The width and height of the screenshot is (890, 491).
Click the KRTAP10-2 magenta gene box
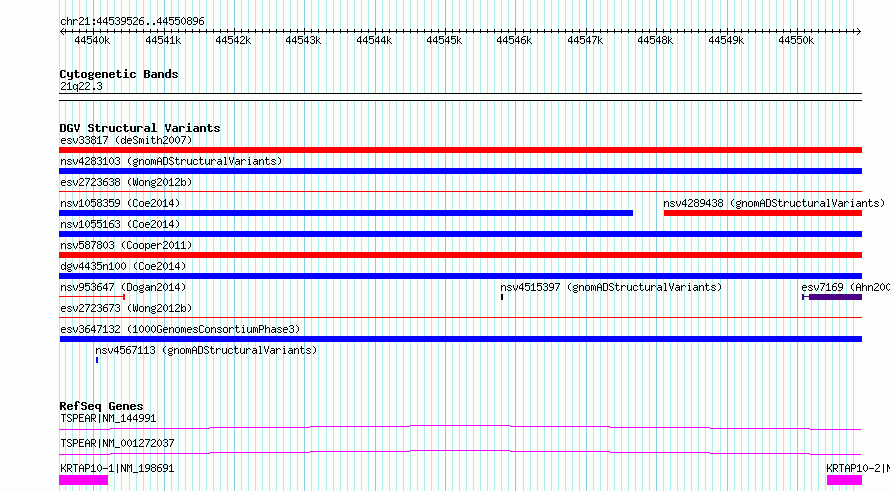click(844, 480)
